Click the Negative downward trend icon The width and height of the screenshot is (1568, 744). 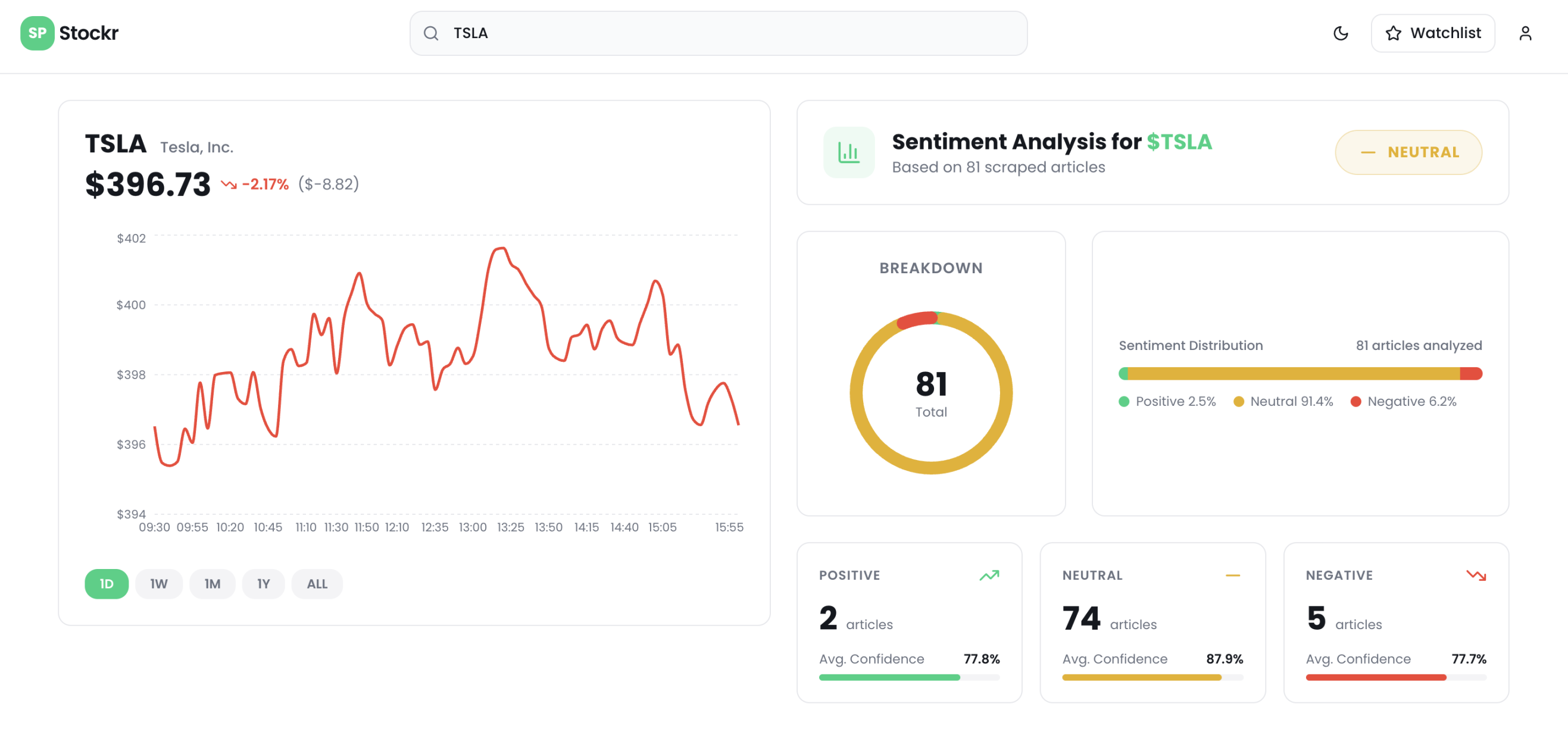click(x=1476, y=576)
